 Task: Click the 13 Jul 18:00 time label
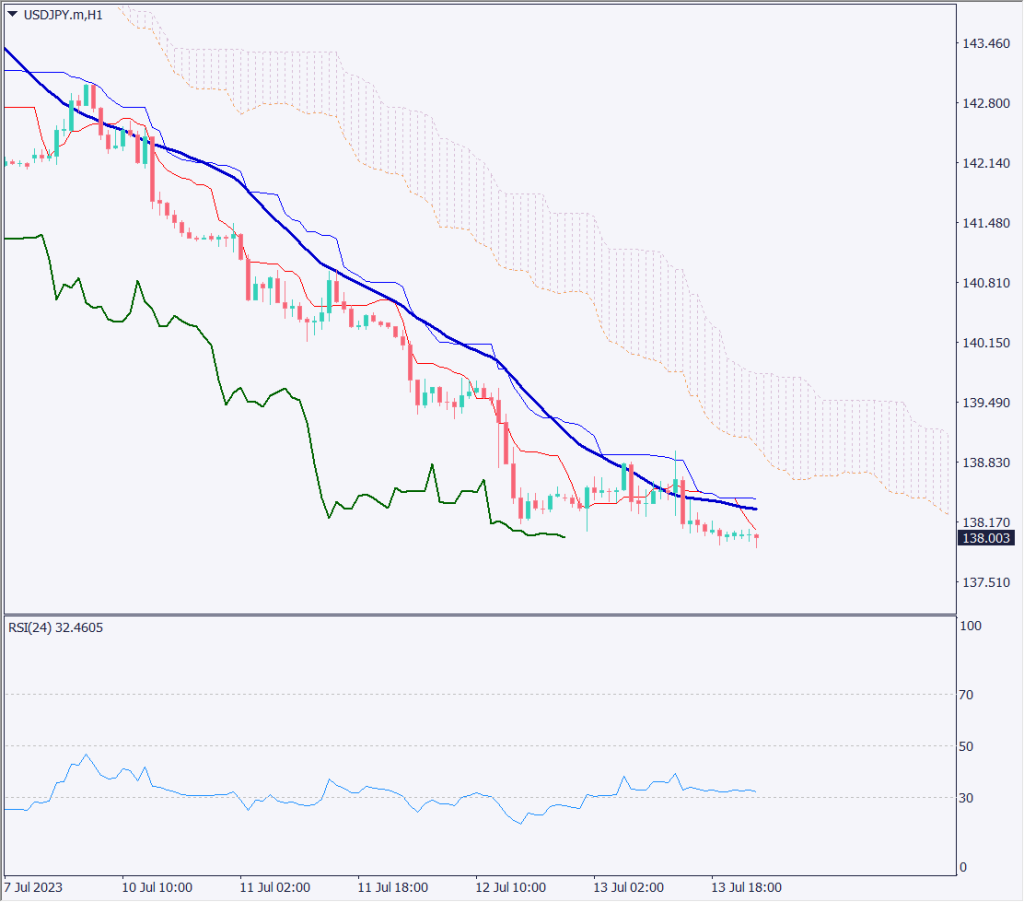(746, 887)
